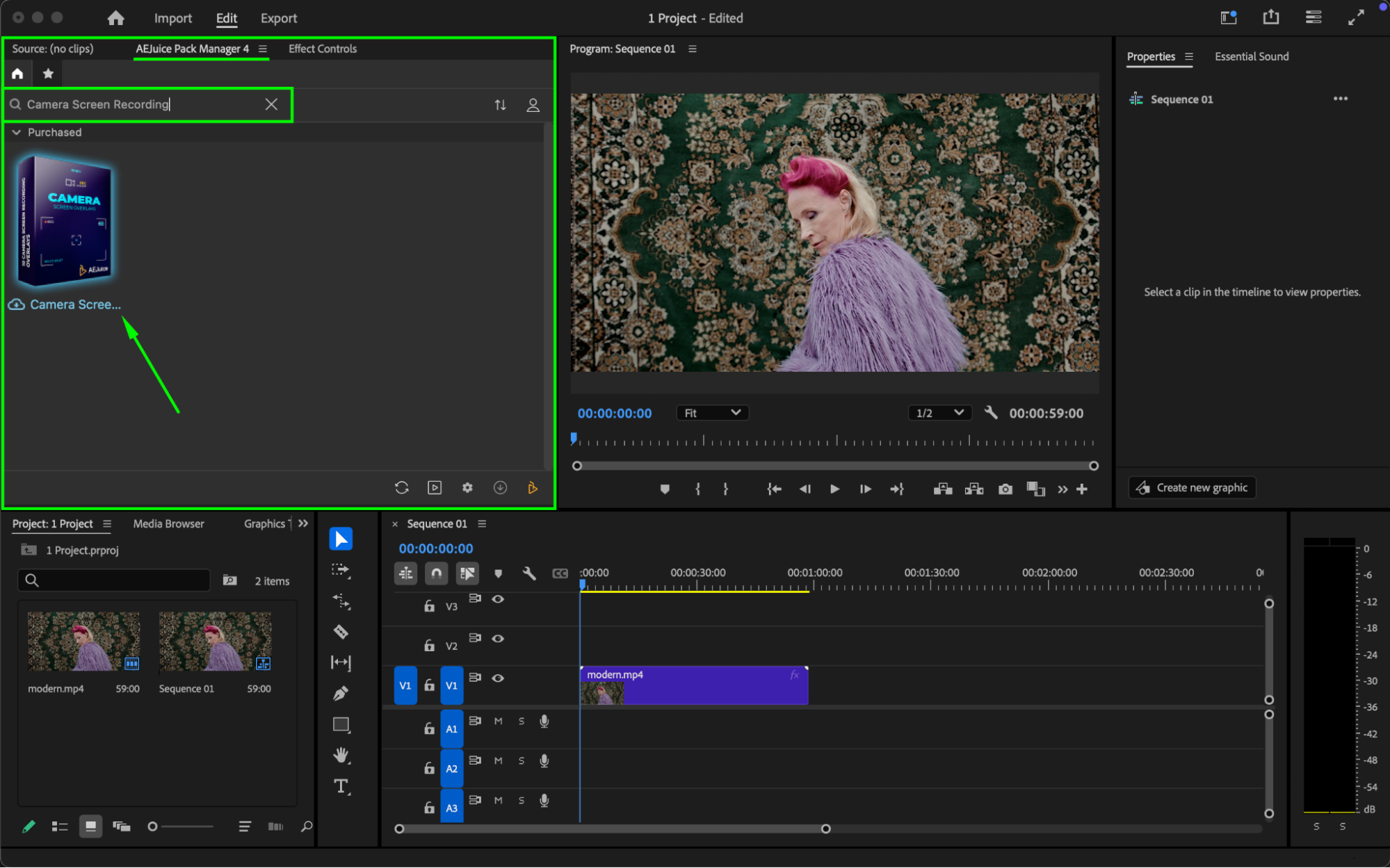The width and height of the screenshot is (1390, 868).
Task: Select the Hand tool
Action: point(341,755)
